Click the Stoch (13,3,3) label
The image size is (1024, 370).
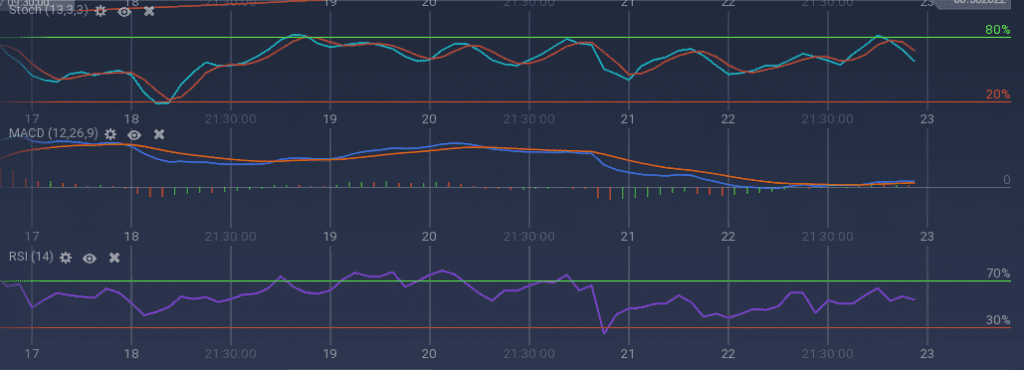pos(48,10)
